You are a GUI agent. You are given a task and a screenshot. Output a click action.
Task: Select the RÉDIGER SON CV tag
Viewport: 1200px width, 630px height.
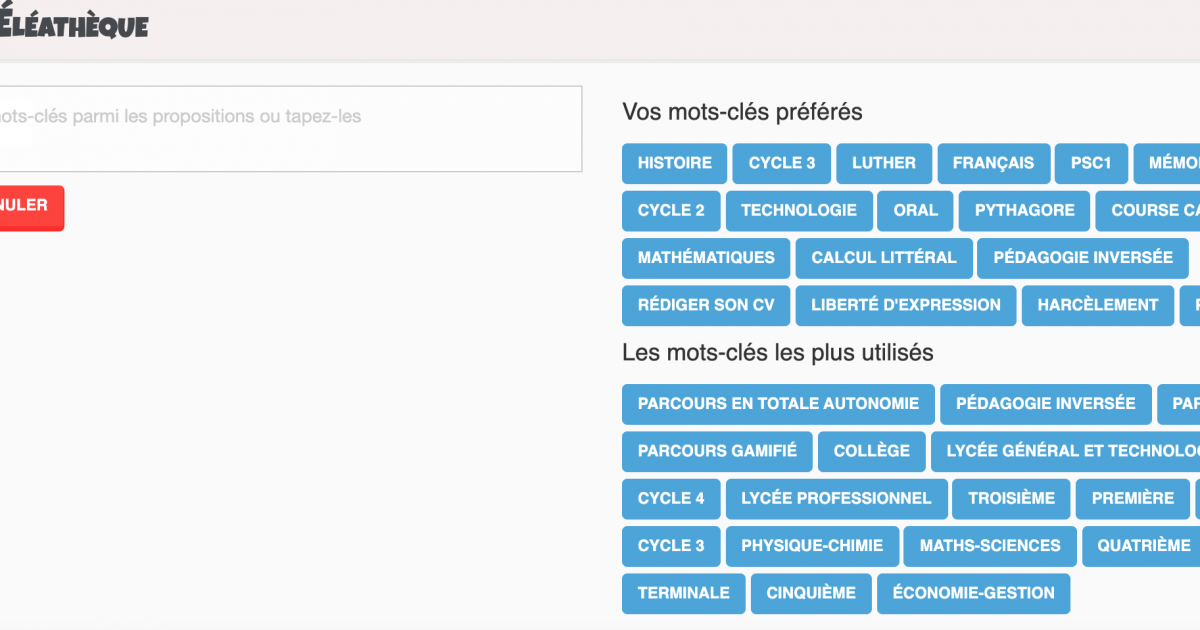coord(705,305)
